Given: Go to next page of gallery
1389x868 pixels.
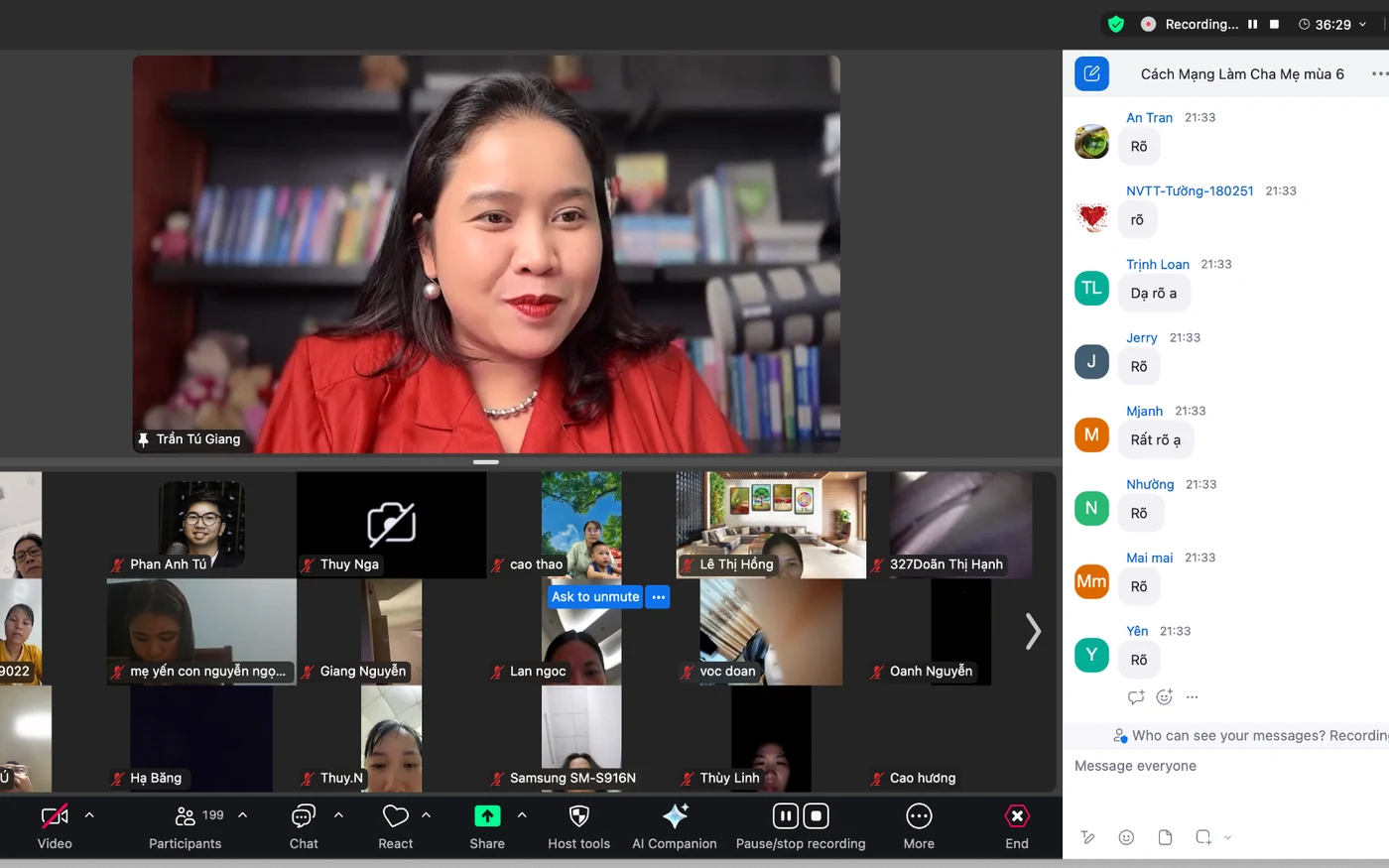Looking at the screenshot, I should [1033, 631].
